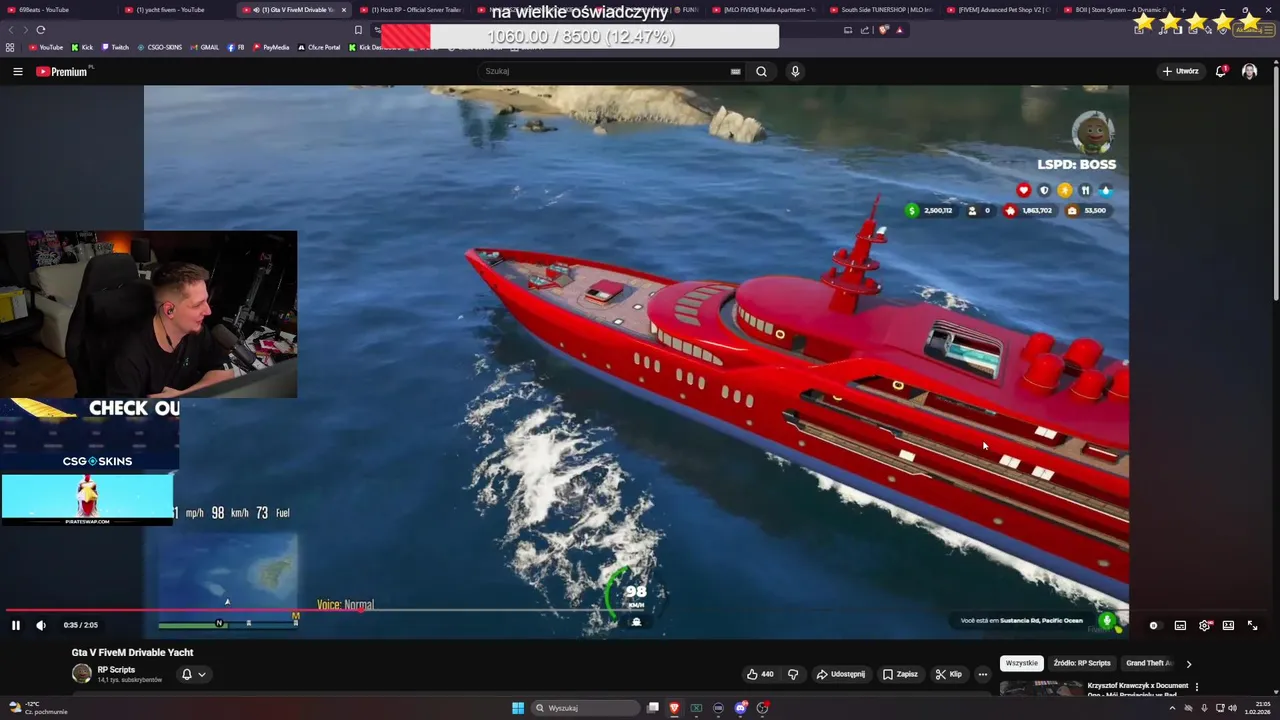Click the Klip clip button

point(949,674)
